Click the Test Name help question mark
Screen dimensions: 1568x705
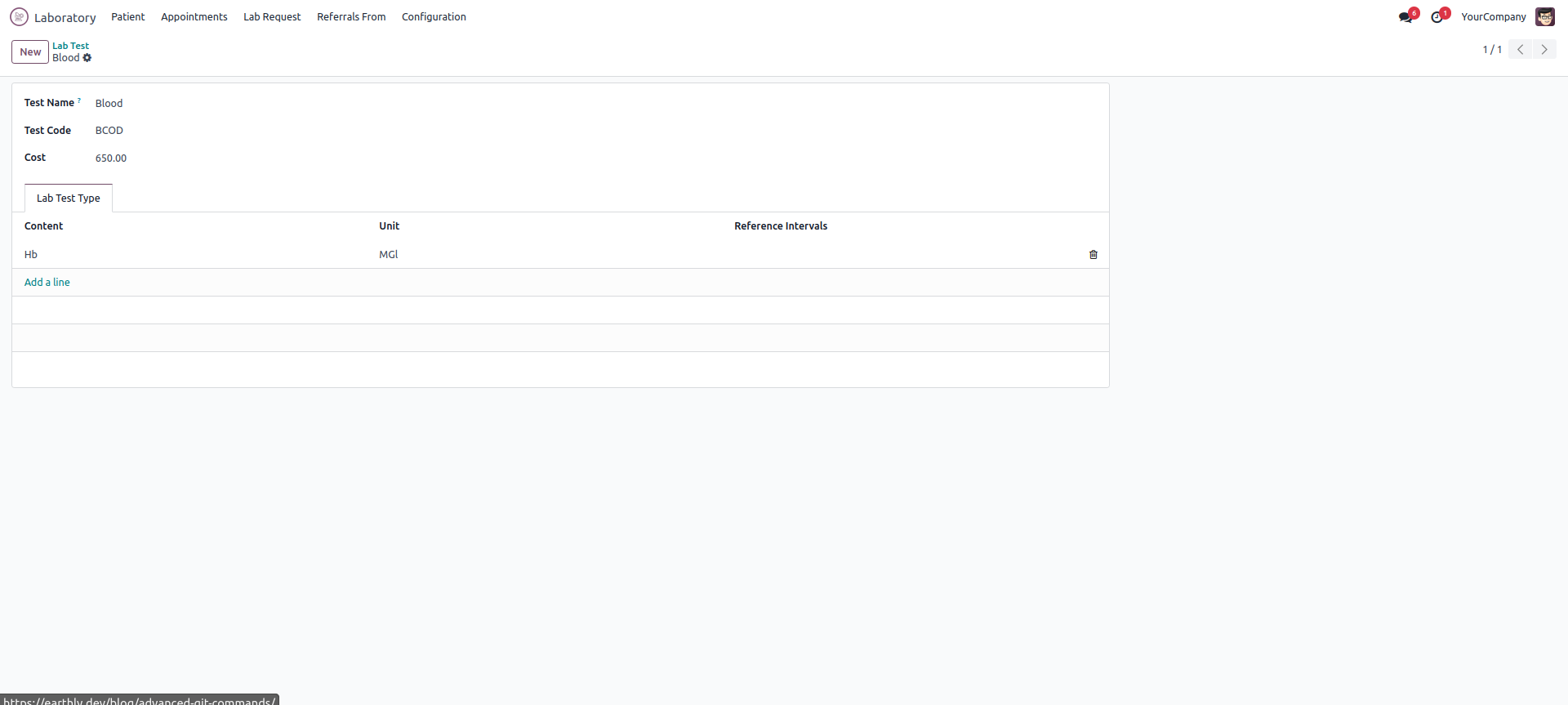click(79, 100)
